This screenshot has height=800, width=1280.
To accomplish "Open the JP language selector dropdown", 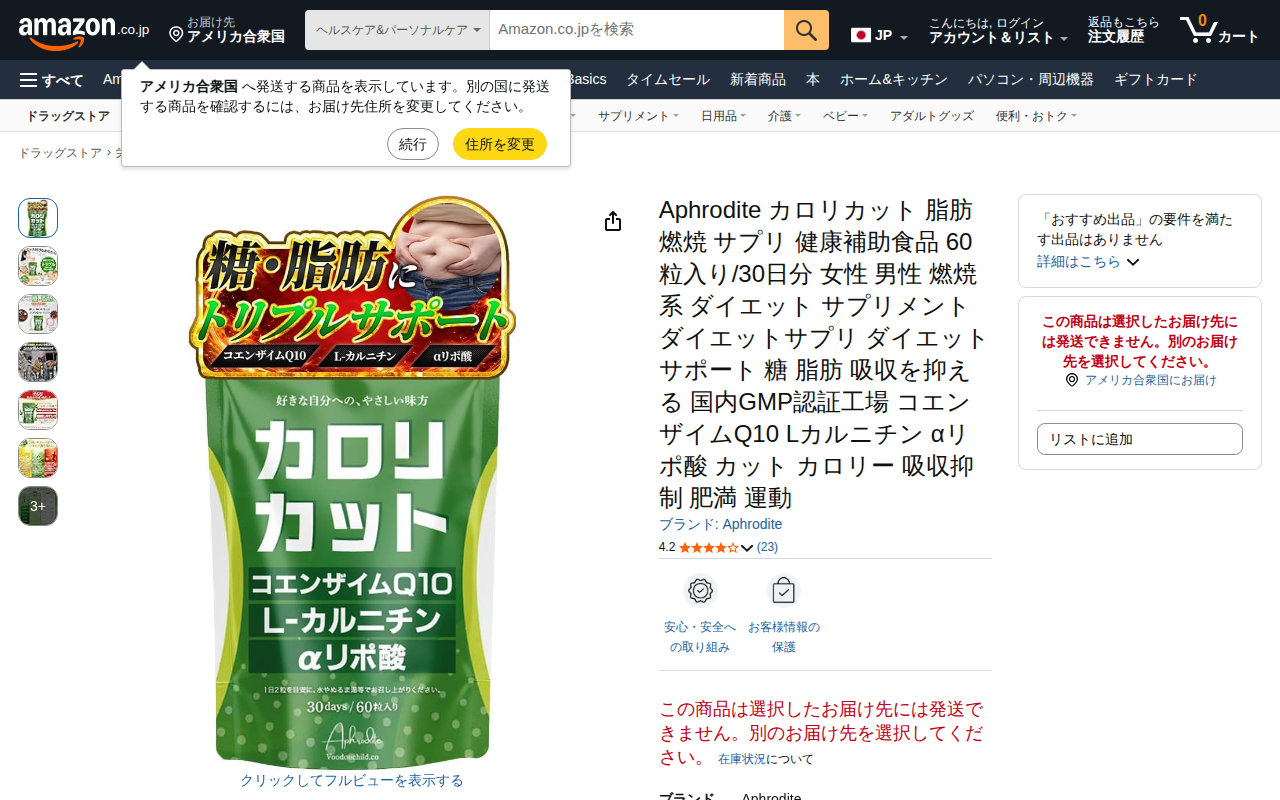I will [879, 35].
